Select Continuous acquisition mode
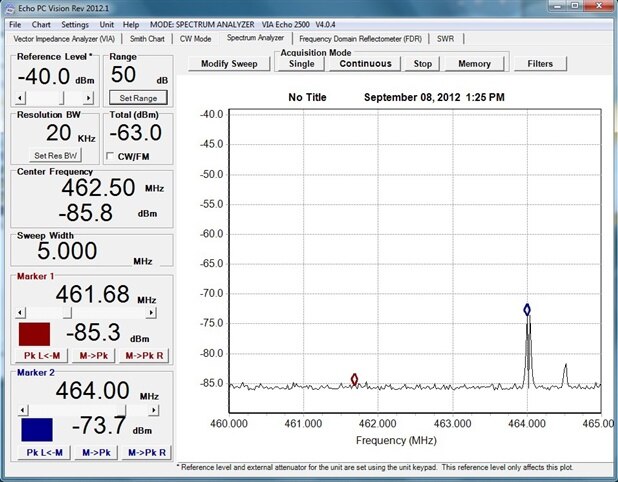Viewport: 618px width, 482px height. (365, 63)
